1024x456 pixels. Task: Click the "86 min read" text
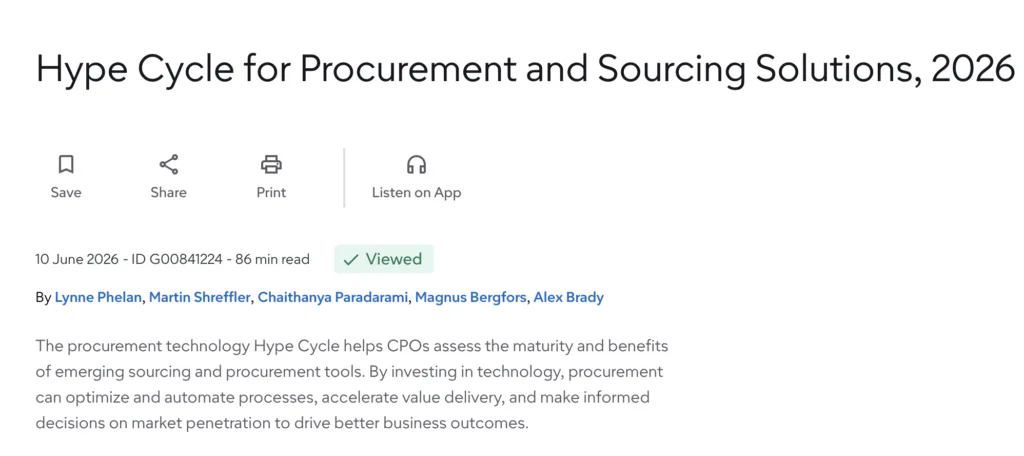coord(272,259)
